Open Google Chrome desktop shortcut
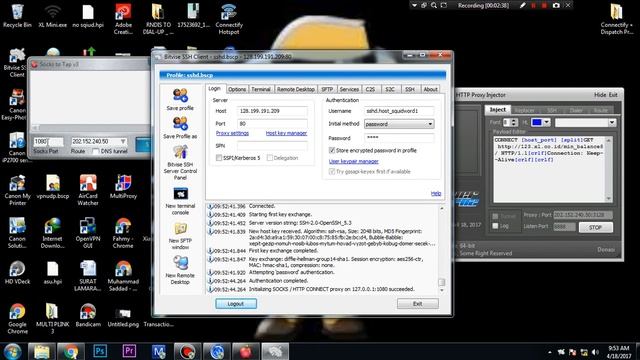This screenshot has width=640, height=360. coord(17,318)
